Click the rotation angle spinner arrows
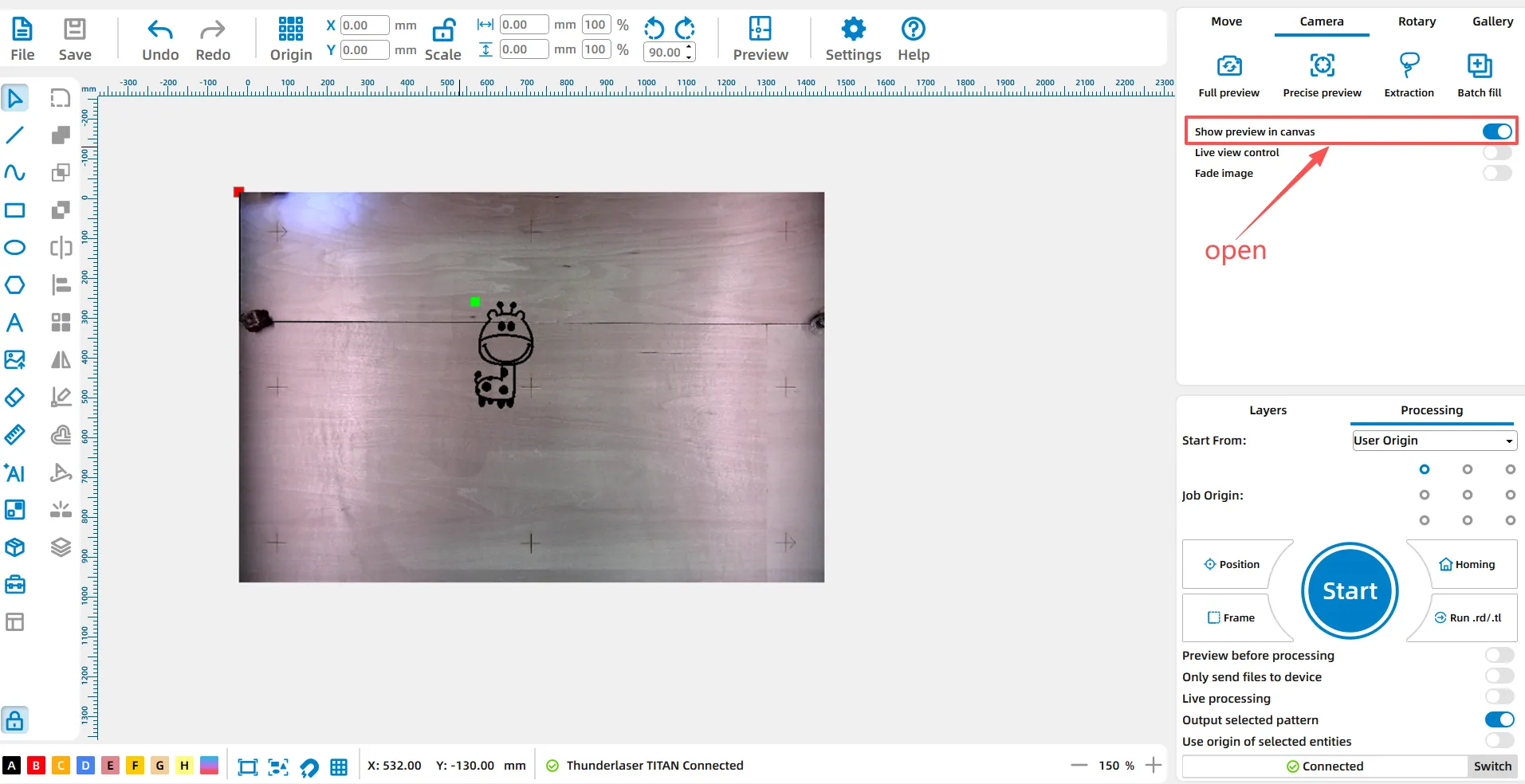 pyautogui.click(x=690, y=52)
